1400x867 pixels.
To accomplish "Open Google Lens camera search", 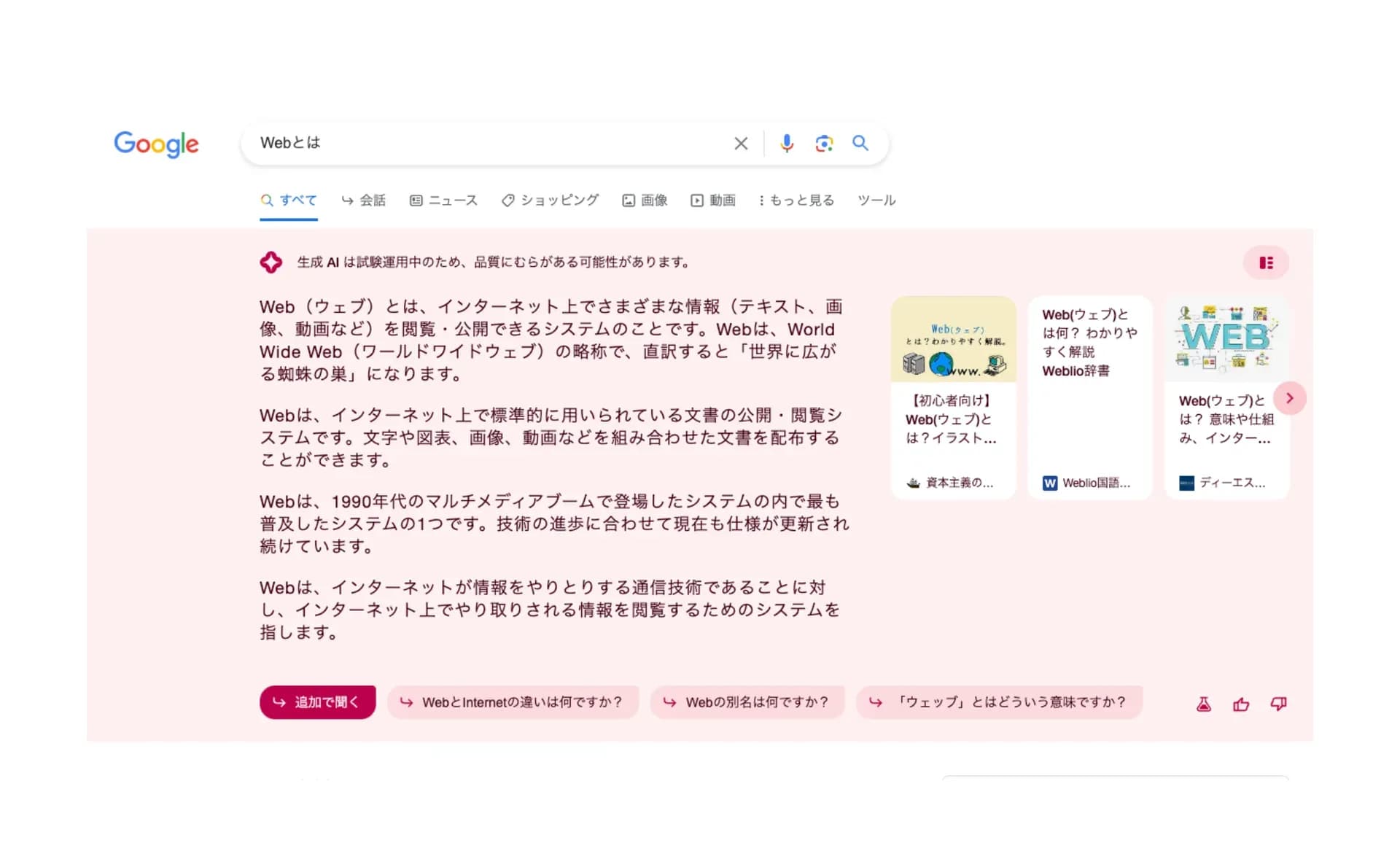I will coord(824,143).
